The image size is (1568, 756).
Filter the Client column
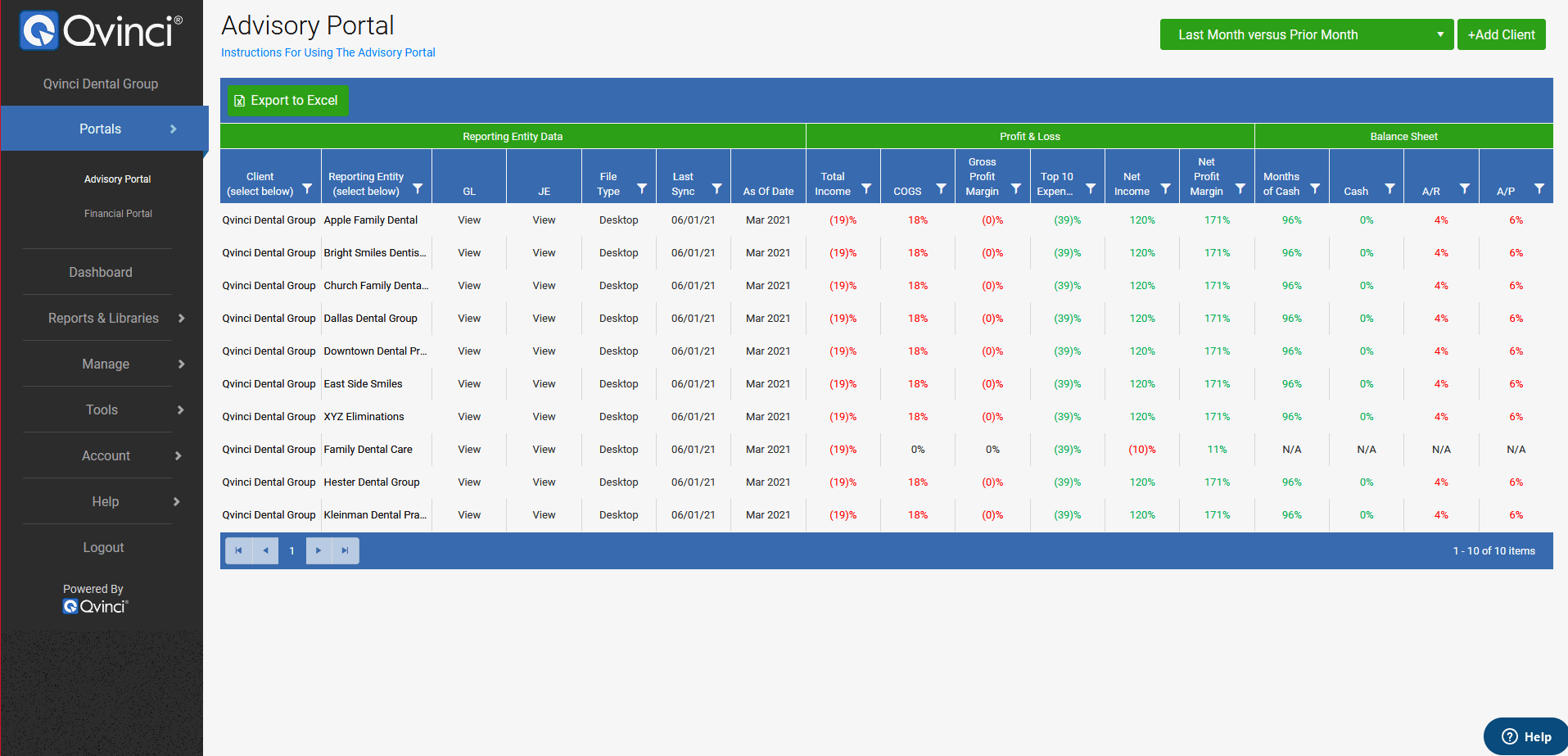pyautogui.click(x=307, y=188)
